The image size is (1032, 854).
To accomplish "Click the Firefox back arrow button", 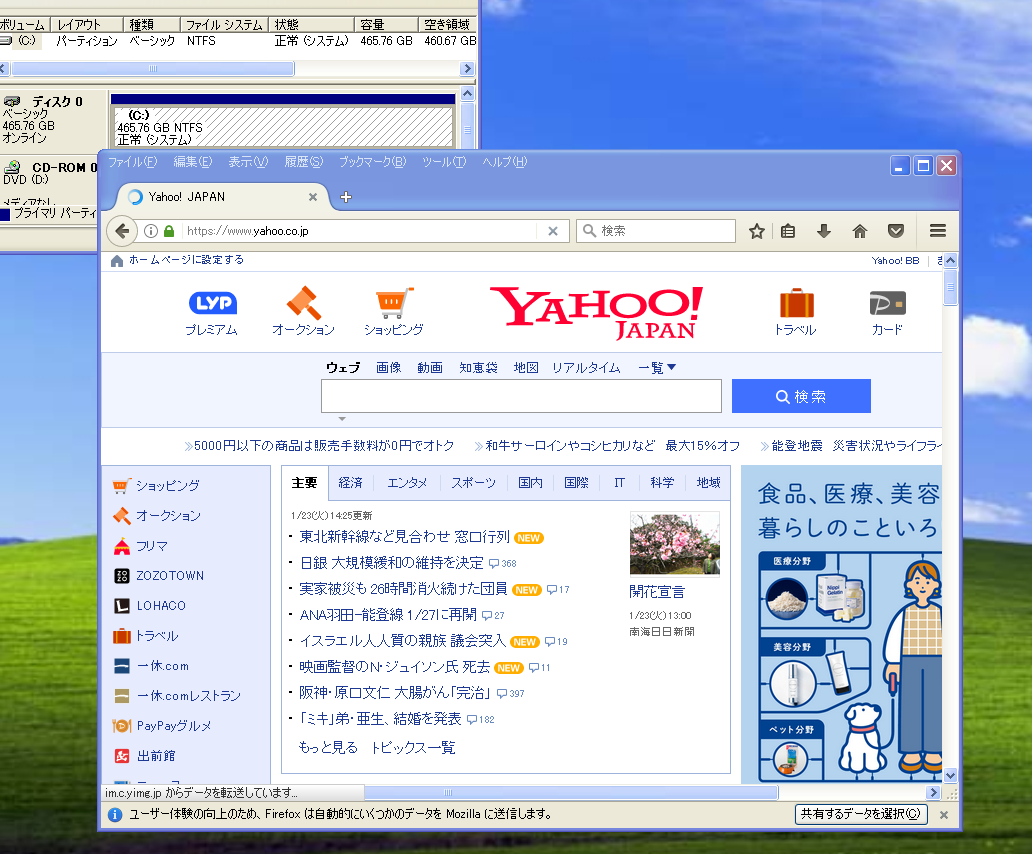I will point(121,231).
